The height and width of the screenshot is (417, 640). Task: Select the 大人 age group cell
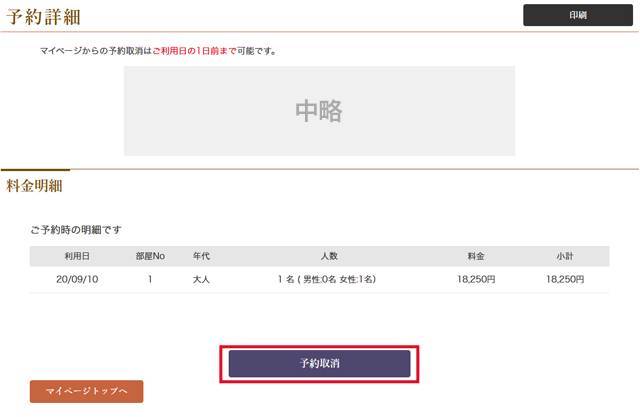click(201, 280)
